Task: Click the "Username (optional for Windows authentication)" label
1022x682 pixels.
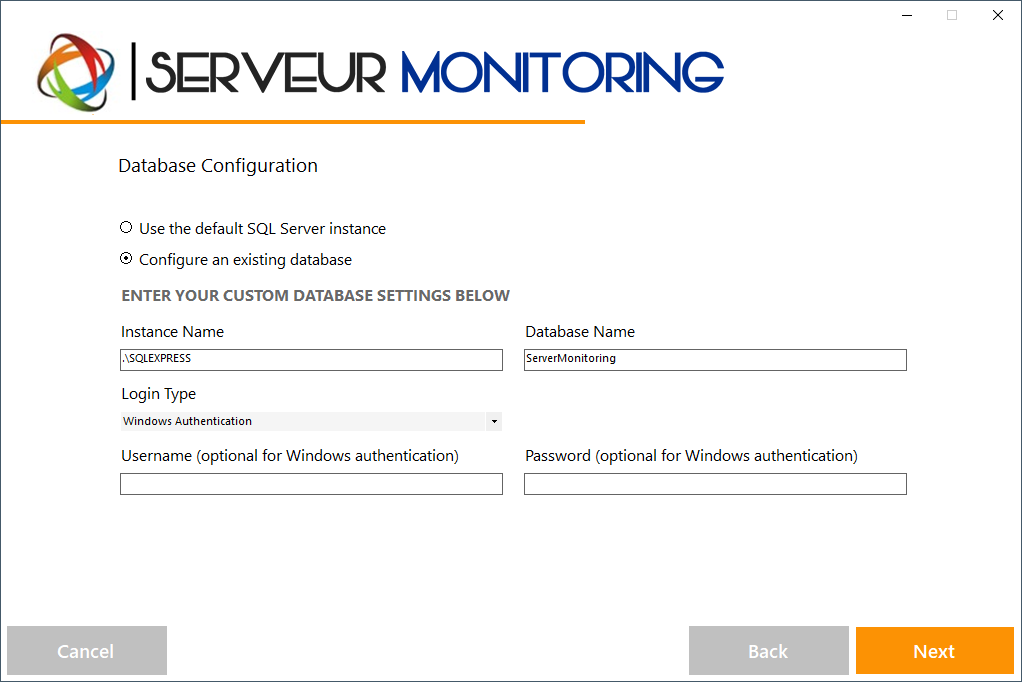Action: pyautogui.click(x=290, y=456)
